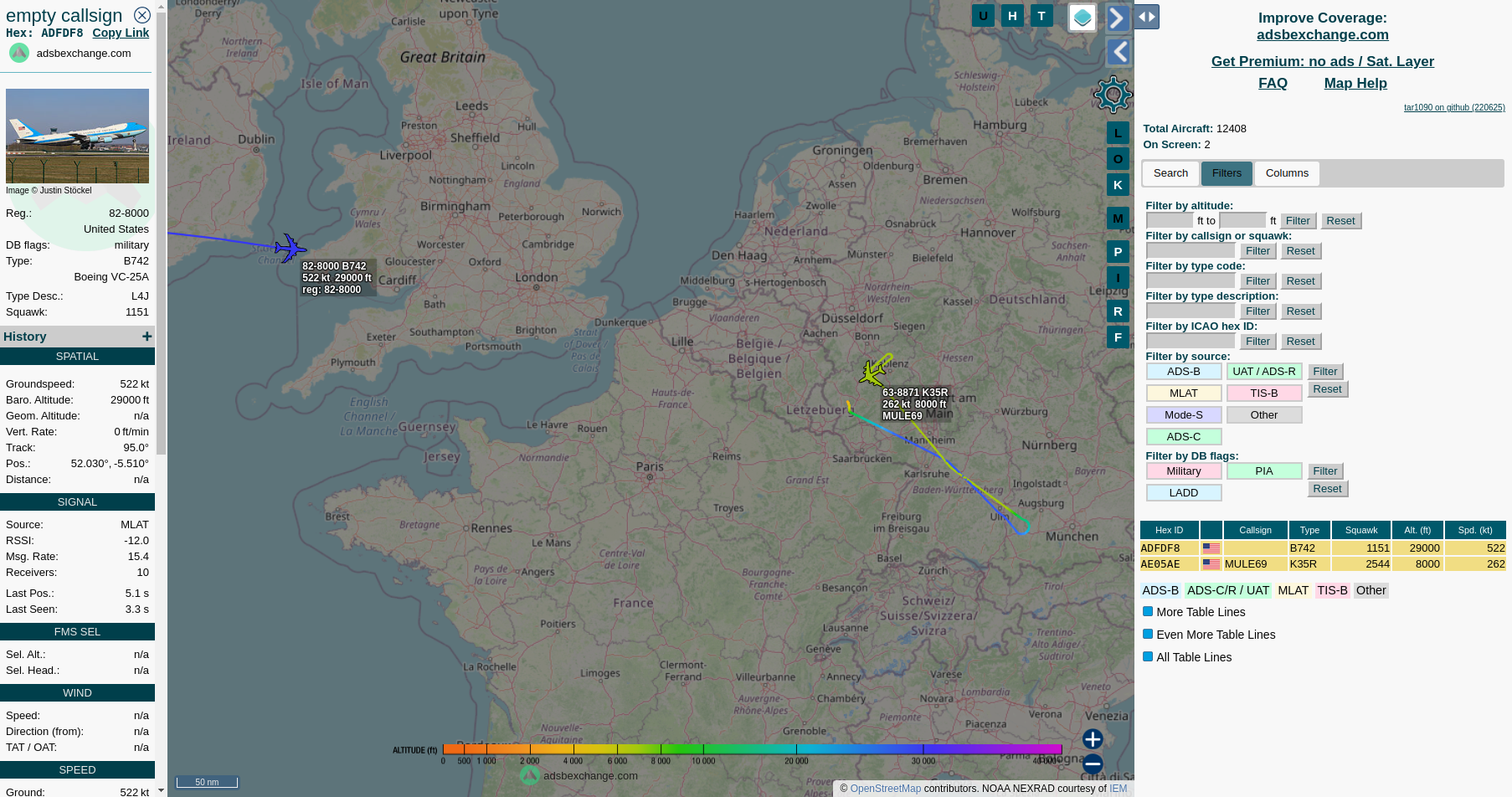Screen dimensions: 1512x797
Task: Click the O map option button
Action: [1118, 158]
